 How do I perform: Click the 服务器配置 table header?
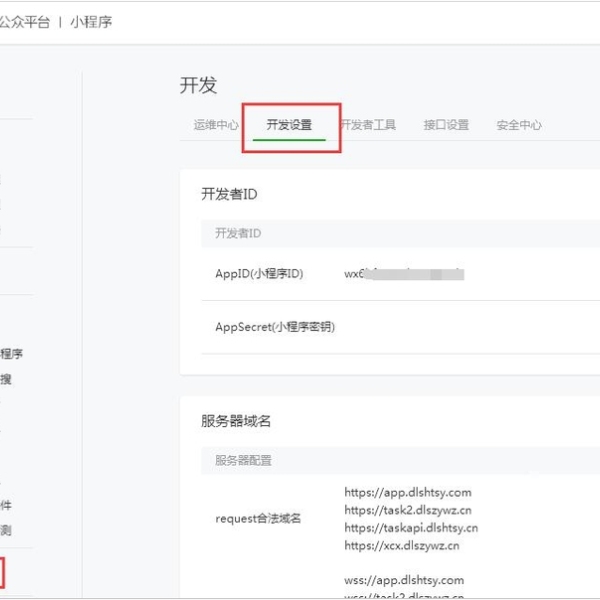tap(243, 461)
